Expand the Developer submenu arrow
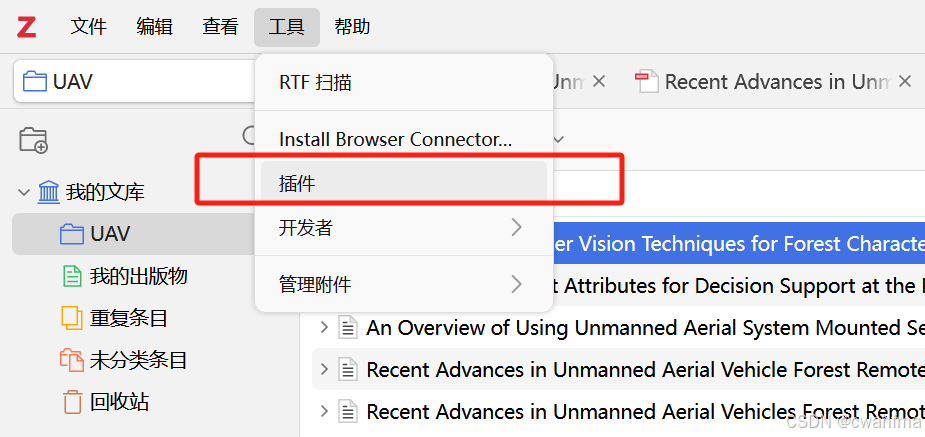The width and height of the screenshot is (925, 437). [516, 228]
